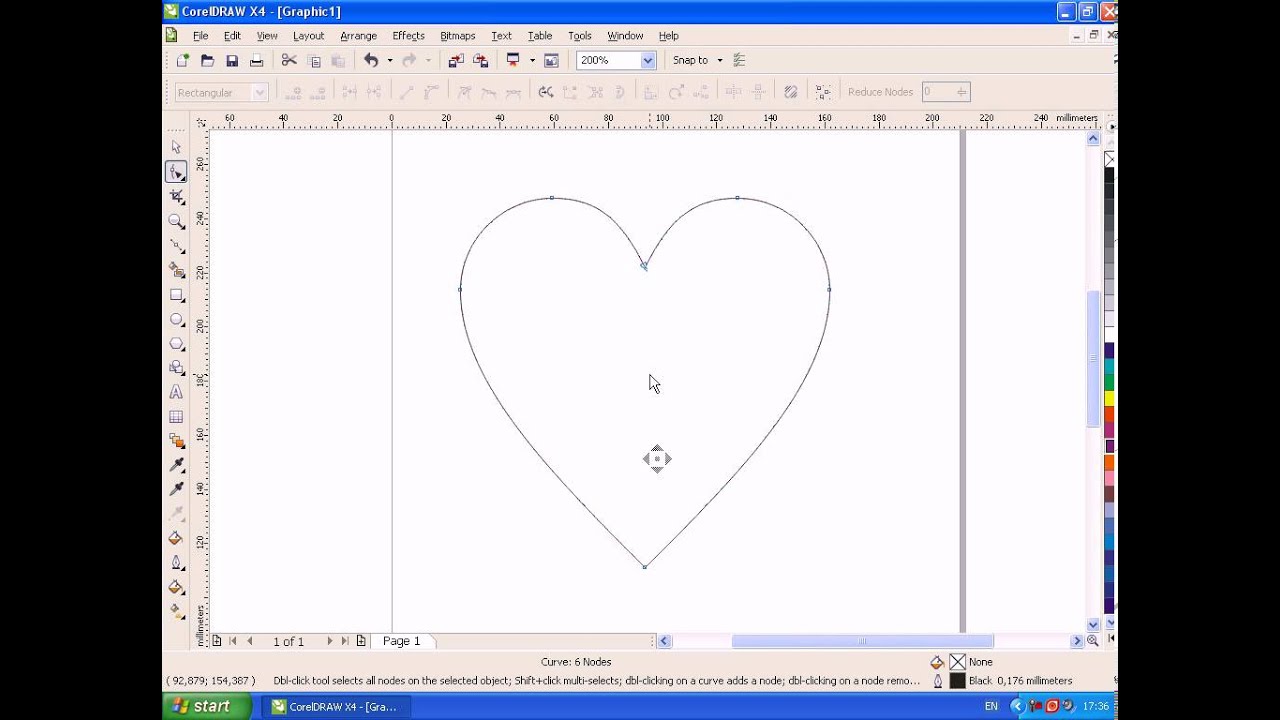Select the Smart Fill tool in the toolbox
This screenshot has width=1280, height=720.
point(177,270)
